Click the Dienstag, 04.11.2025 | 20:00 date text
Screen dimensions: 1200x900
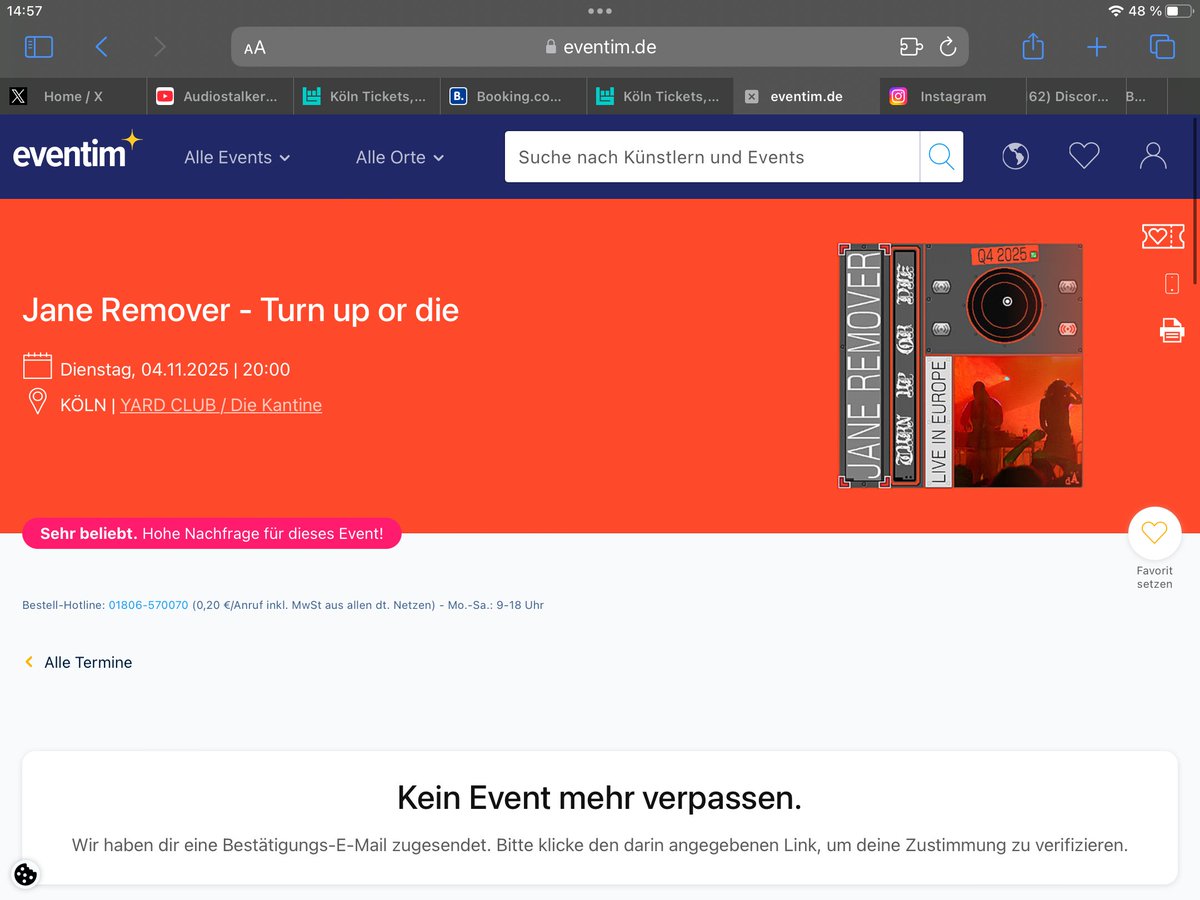[x=175, y=369]
